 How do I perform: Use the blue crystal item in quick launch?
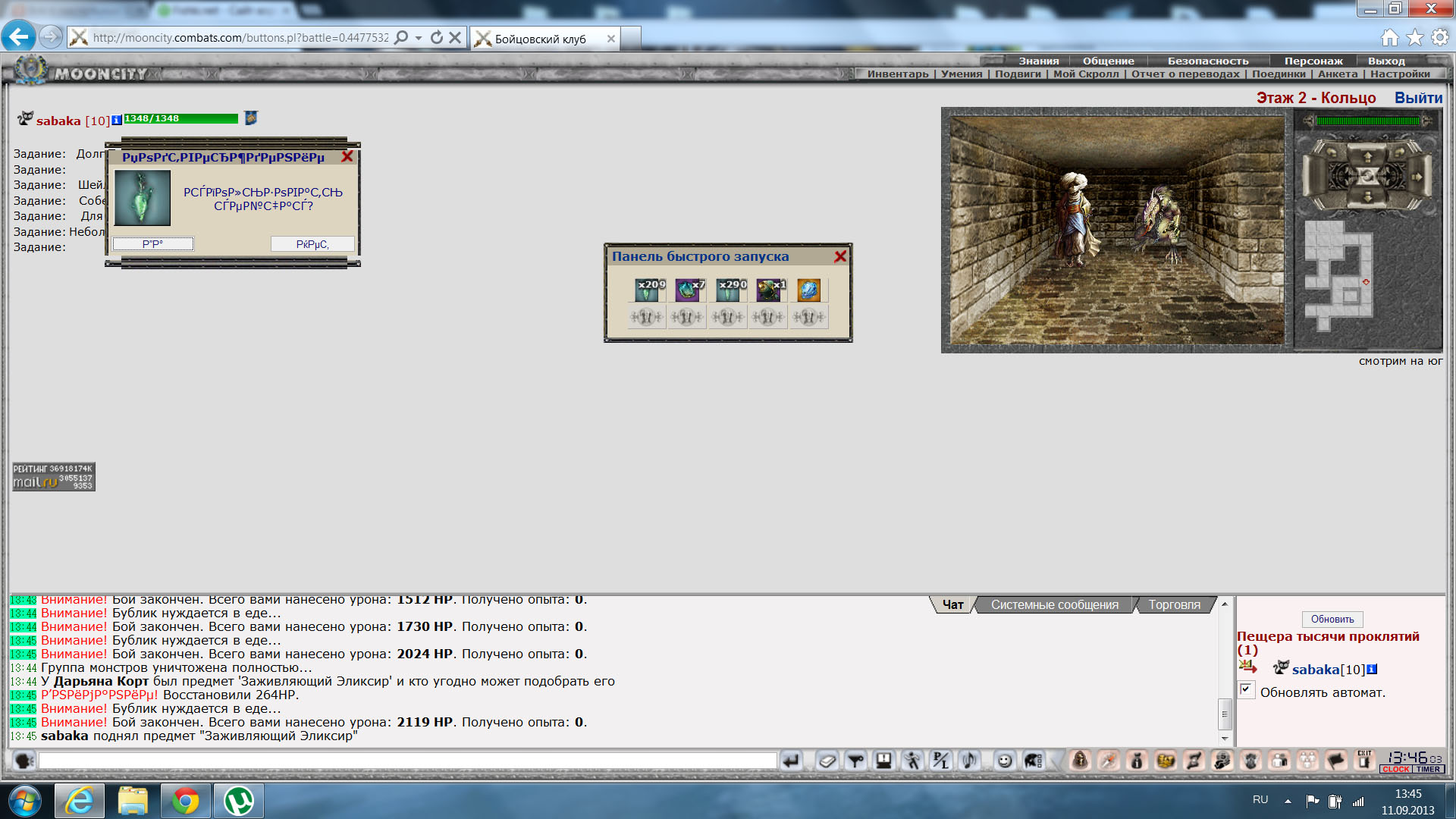click(808, 290)
